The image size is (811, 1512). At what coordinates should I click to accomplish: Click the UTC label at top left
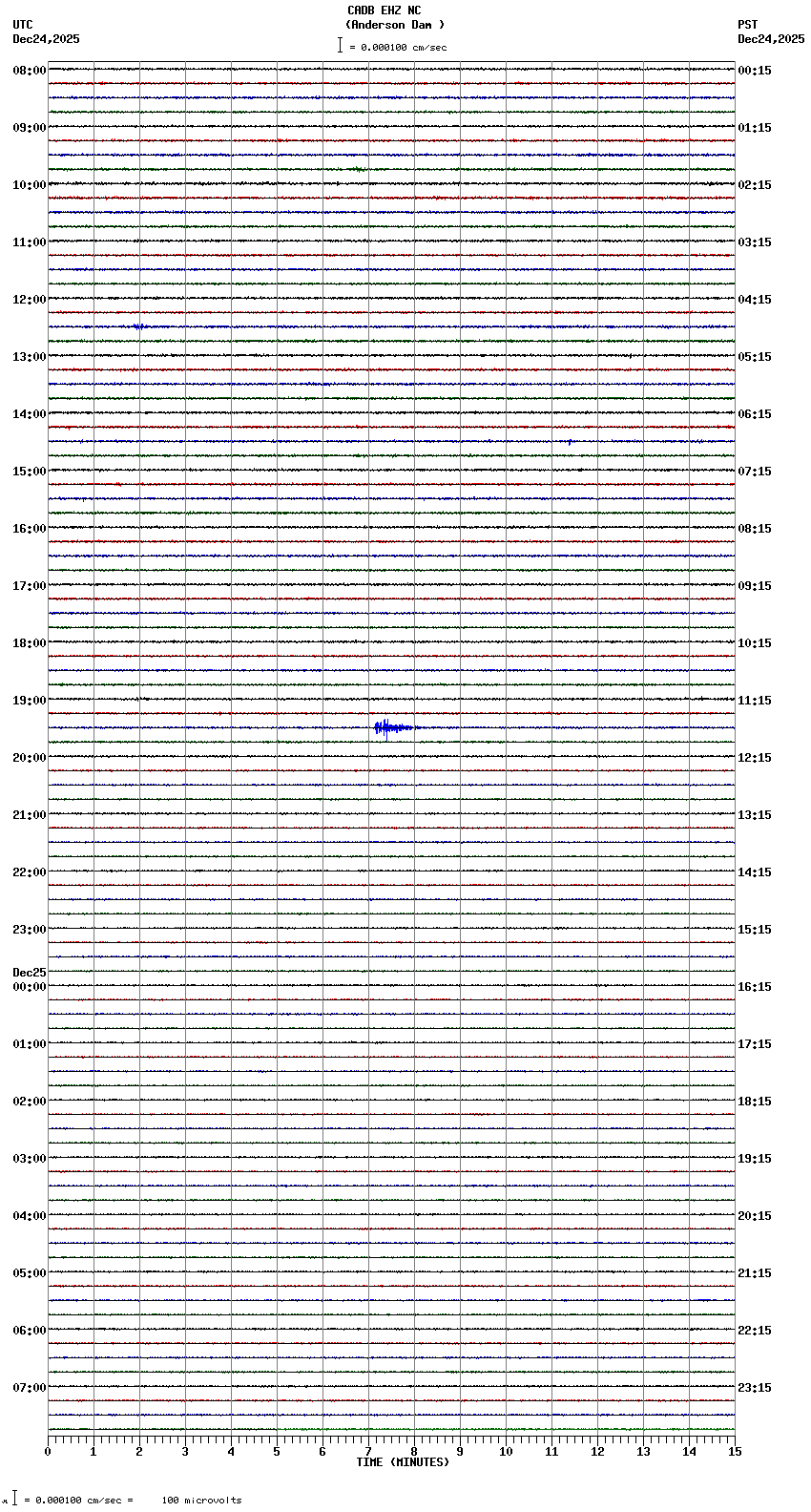click(x=23, y=25)
